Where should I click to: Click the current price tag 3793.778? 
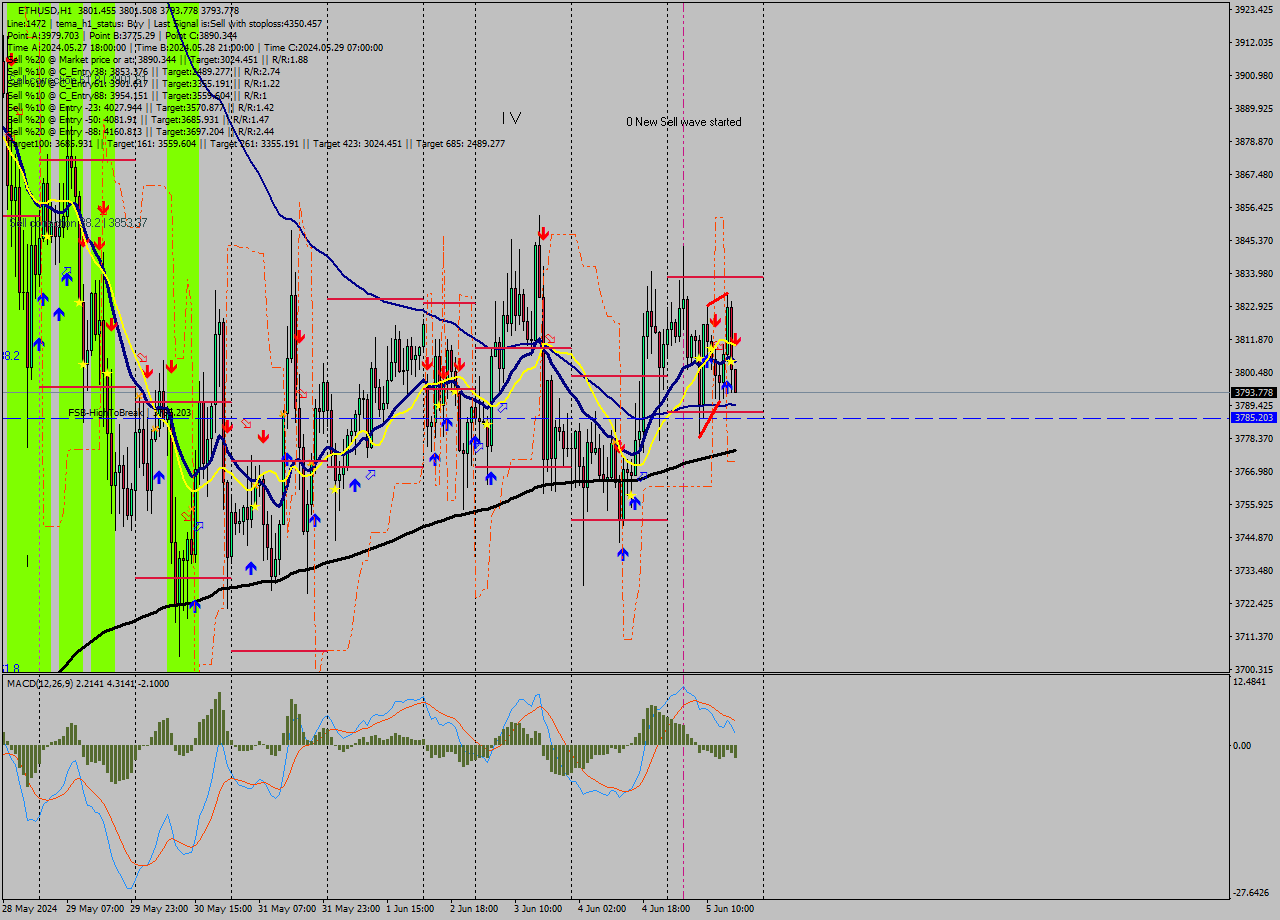[x=1253, y=393]
